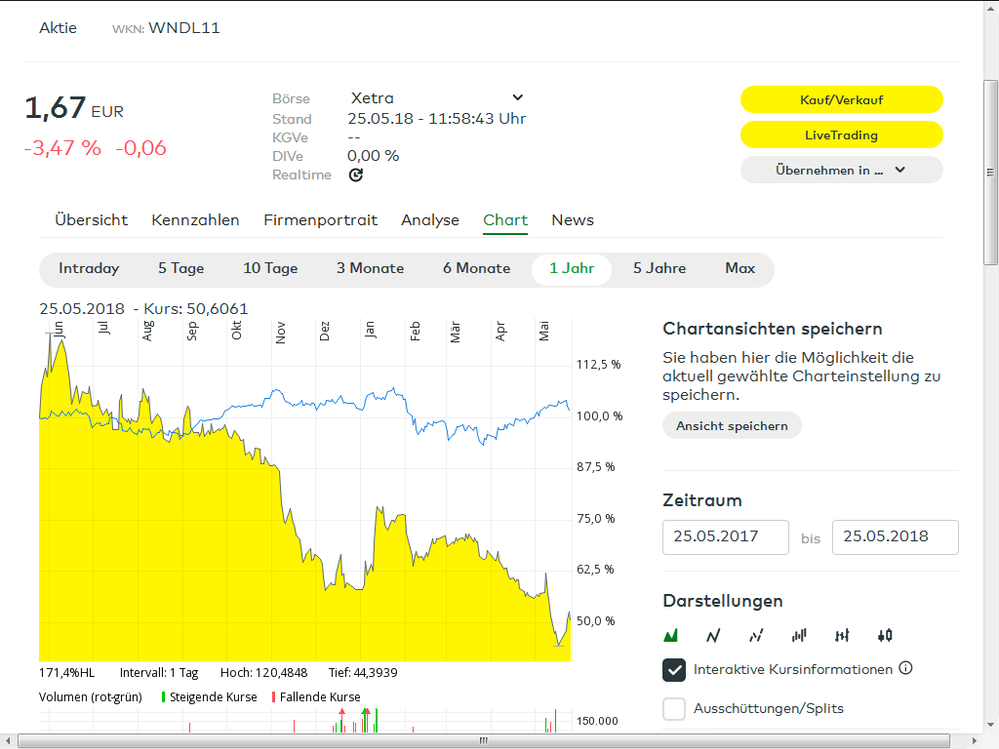Switch to solid line chart style

pos(713,635)
